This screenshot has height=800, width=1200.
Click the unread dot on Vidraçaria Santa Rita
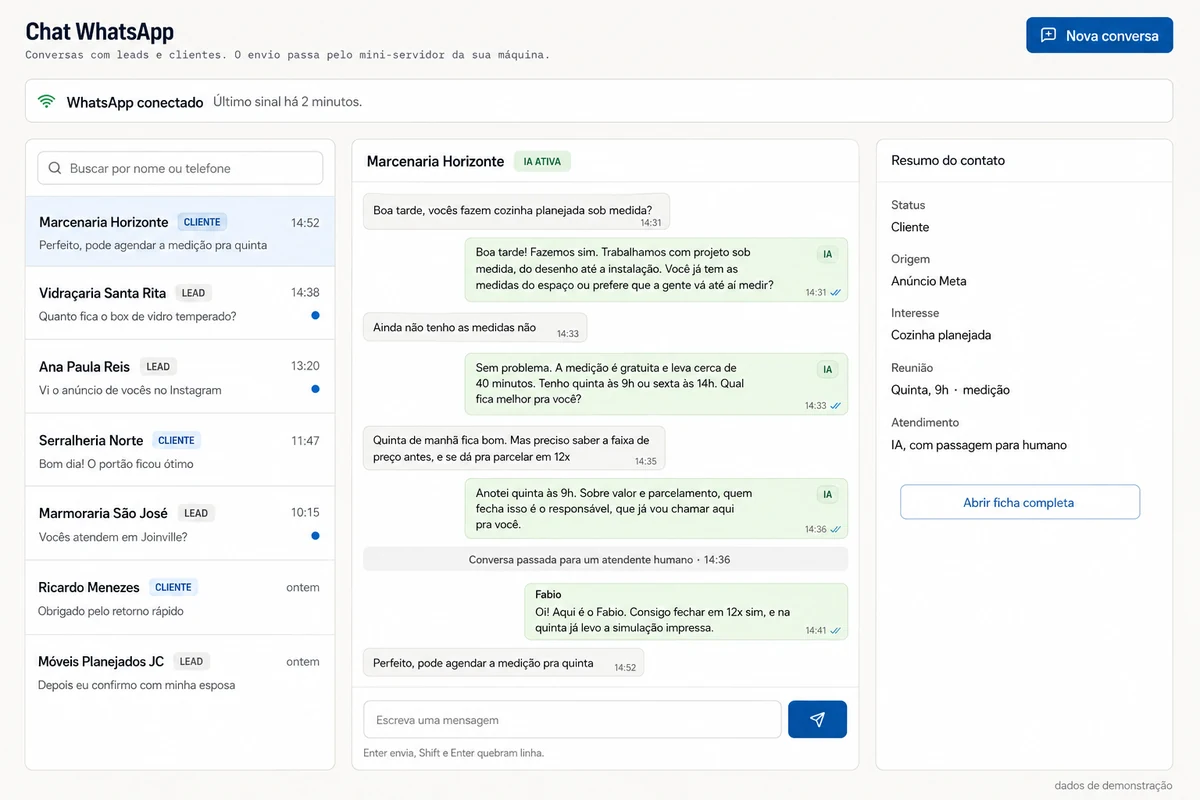click(x=315, y=315)
